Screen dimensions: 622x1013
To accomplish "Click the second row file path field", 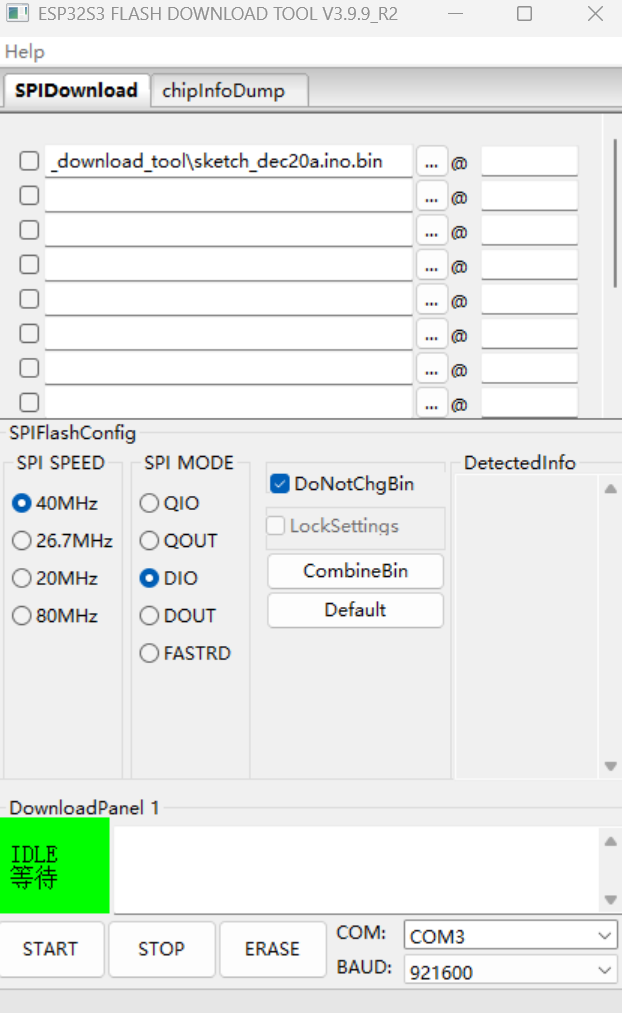I will (x=229, y=195).
